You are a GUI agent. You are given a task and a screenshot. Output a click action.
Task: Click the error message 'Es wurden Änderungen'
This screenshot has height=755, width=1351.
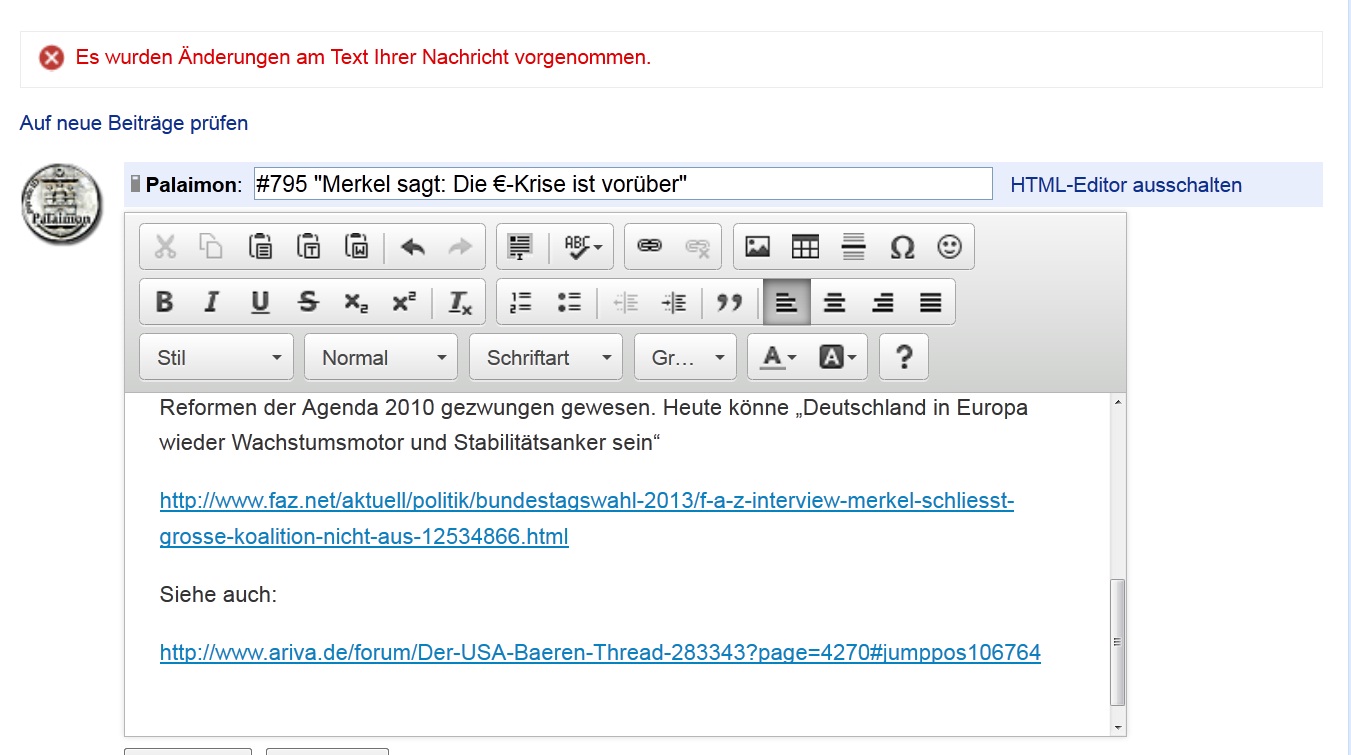[363, 57]
